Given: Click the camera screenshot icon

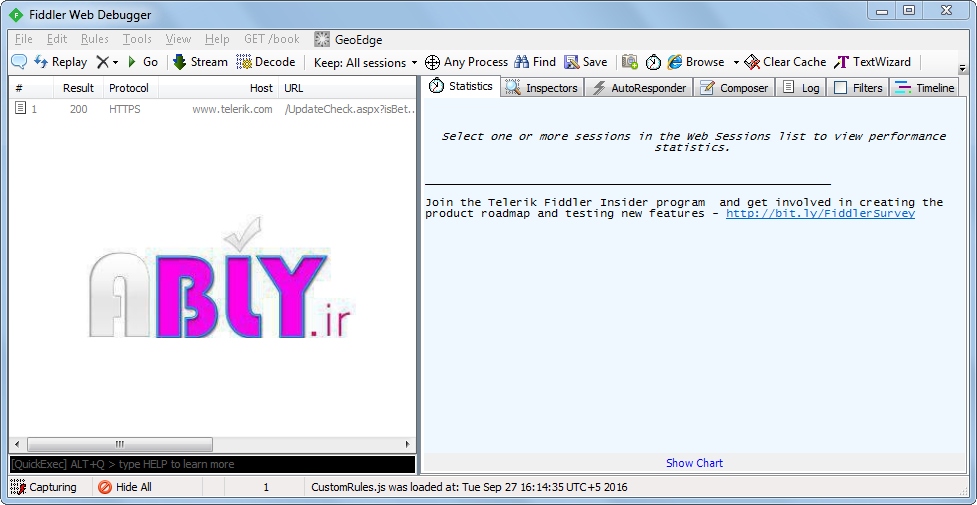Looking at the screenshot, I should pos(630,62).
